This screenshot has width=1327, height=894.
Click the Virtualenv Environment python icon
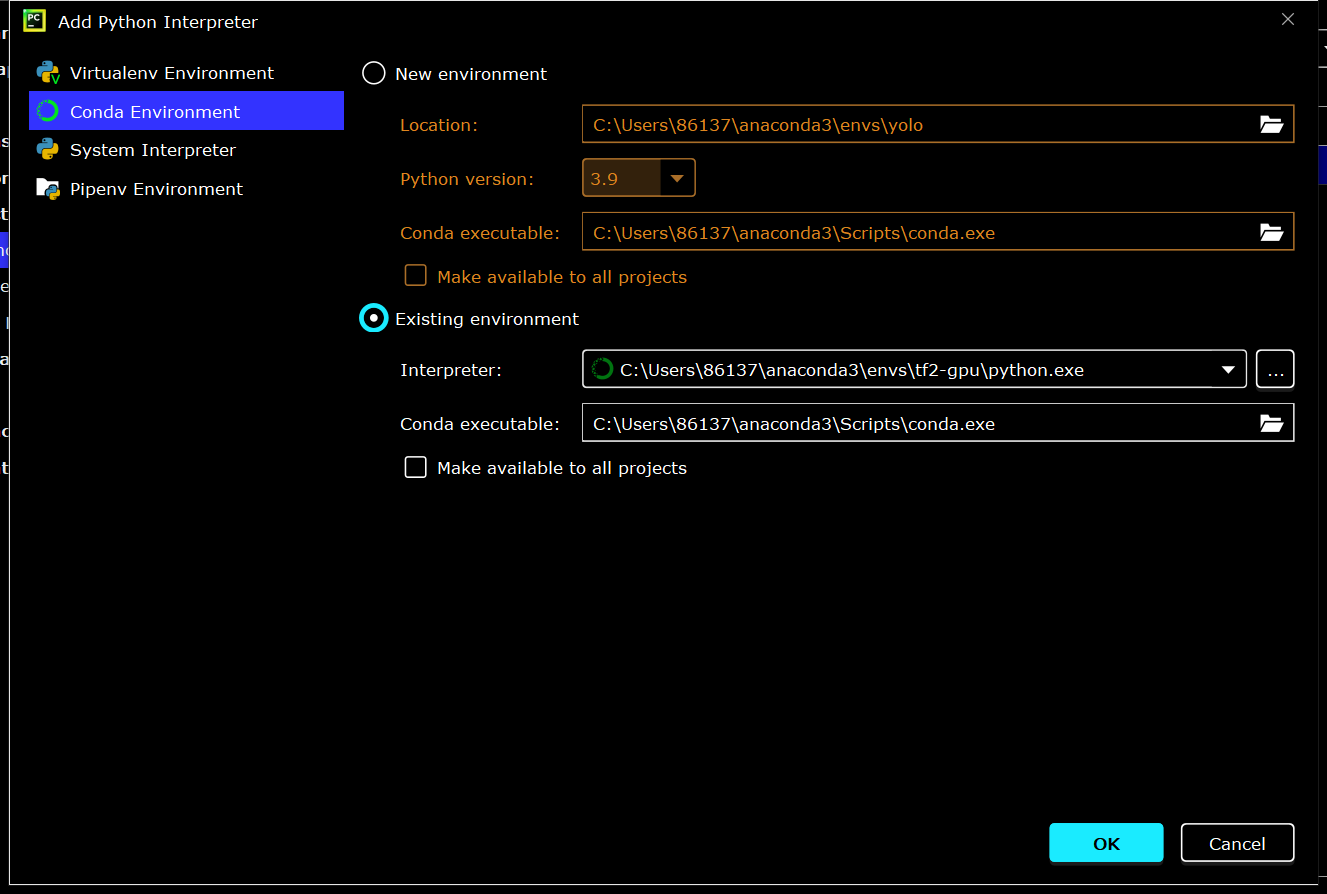[x=48, y=73]
